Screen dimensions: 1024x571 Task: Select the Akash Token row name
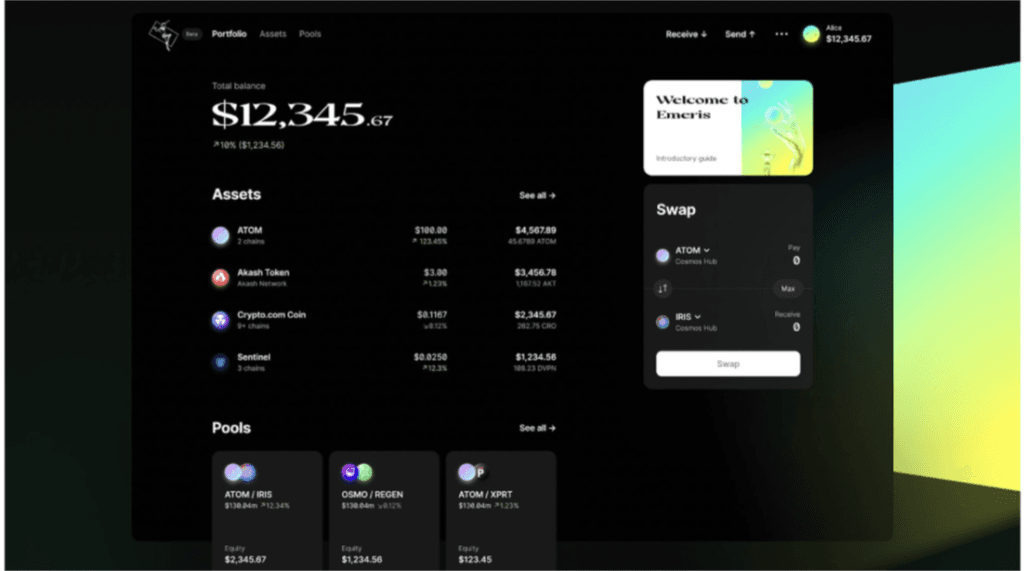[263, 272]
